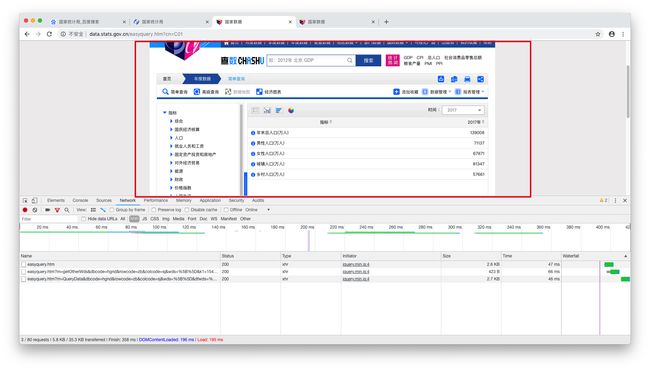Select the first easyquery.htm request row
Viewport: 650px width, 370px height.
click(x=325, y=264)
